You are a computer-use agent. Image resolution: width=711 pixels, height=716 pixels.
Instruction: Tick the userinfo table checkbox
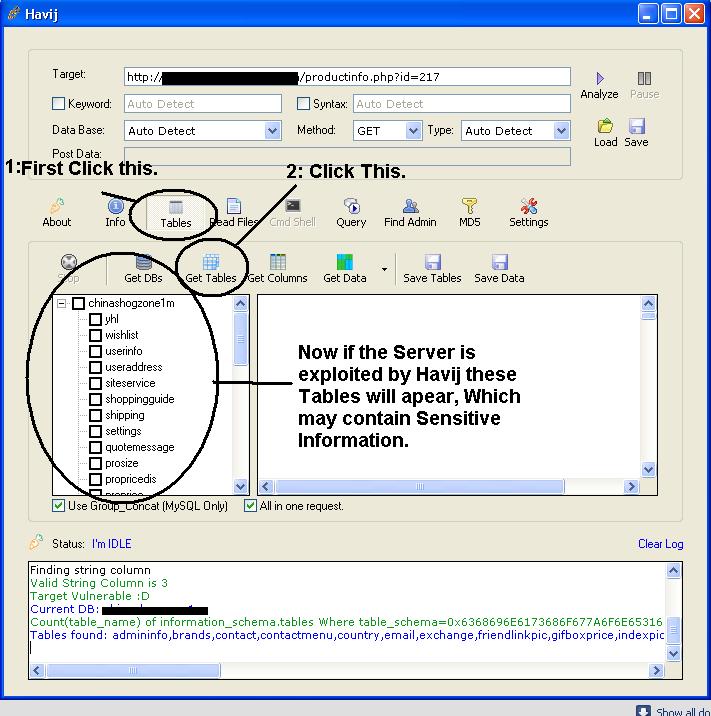tap(95, 351)
